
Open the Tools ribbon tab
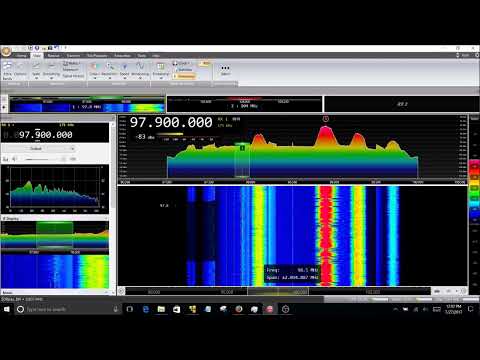142,56
